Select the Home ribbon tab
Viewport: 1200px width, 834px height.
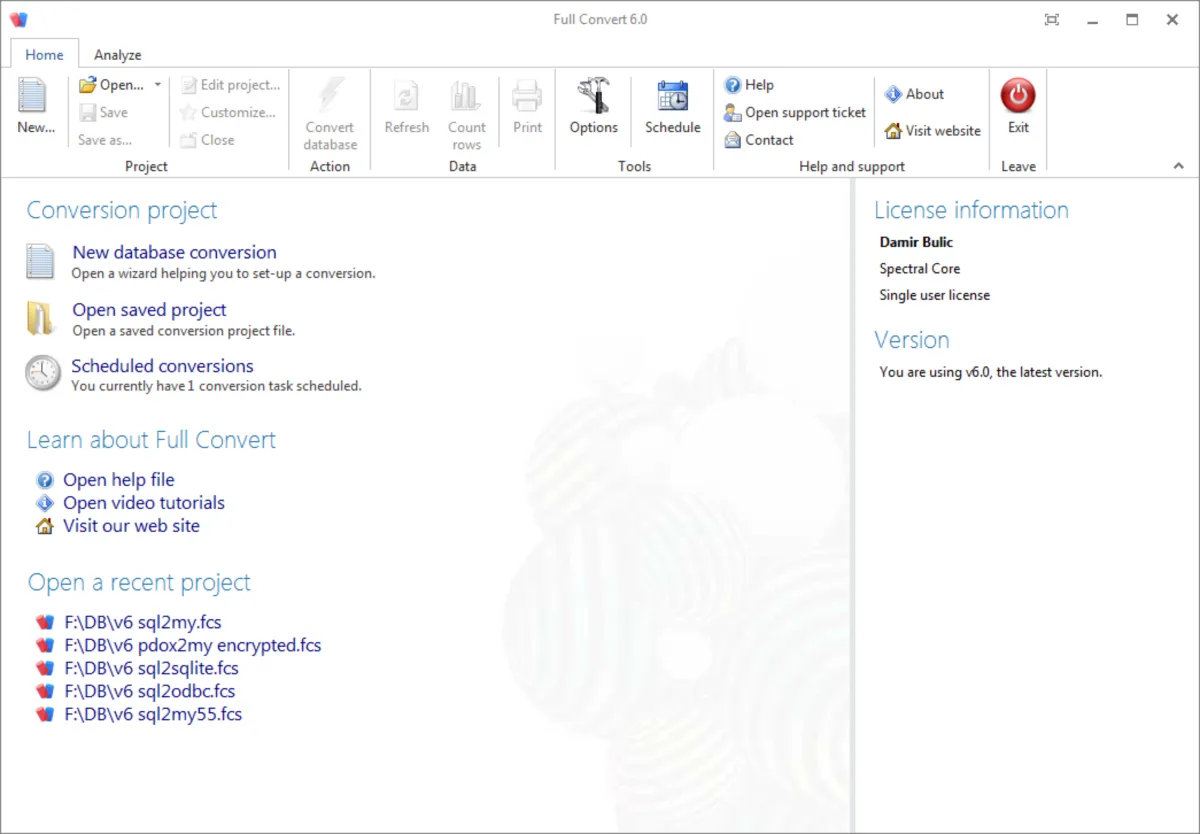click(x=44, y=55)
